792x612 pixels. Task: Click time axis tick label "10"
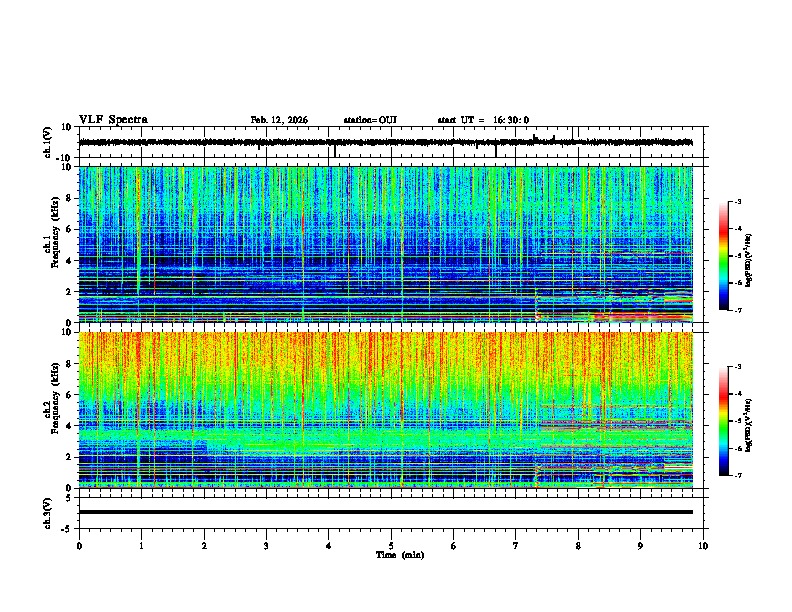click(x=703, y=546)
